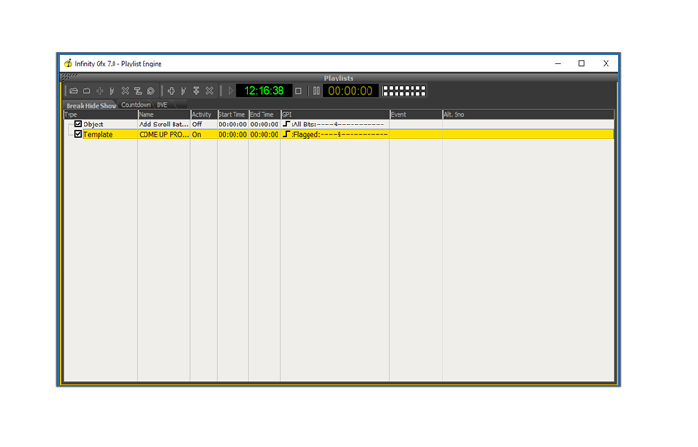Click the ':All Bits:' GPI cell
Viewport: 698px width, 447px height.
[x=335, y=124]
